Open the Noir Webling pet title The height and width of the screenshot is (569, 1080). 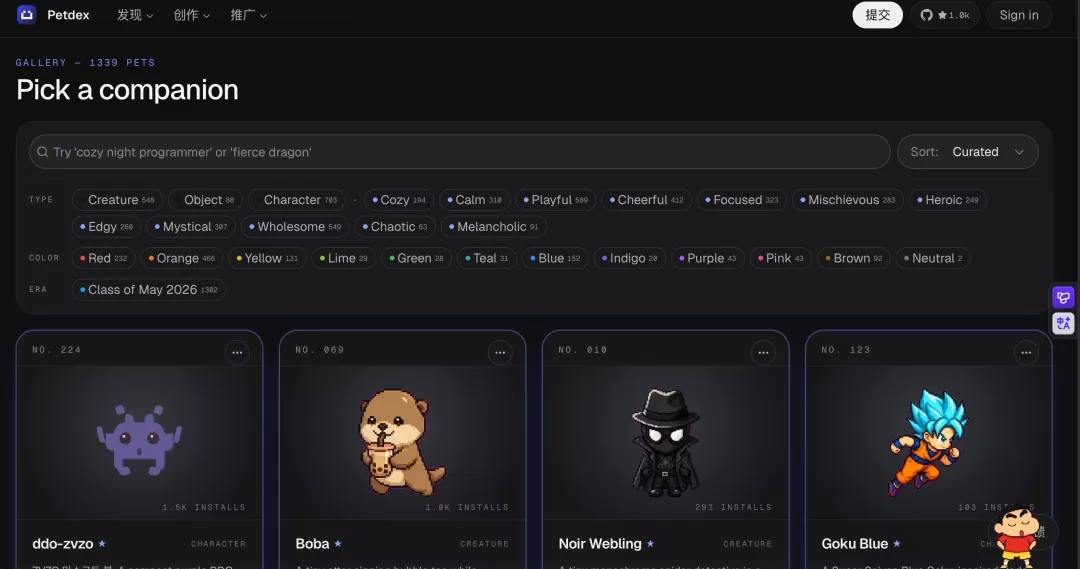pyautogui.click(x=600, y=544)
